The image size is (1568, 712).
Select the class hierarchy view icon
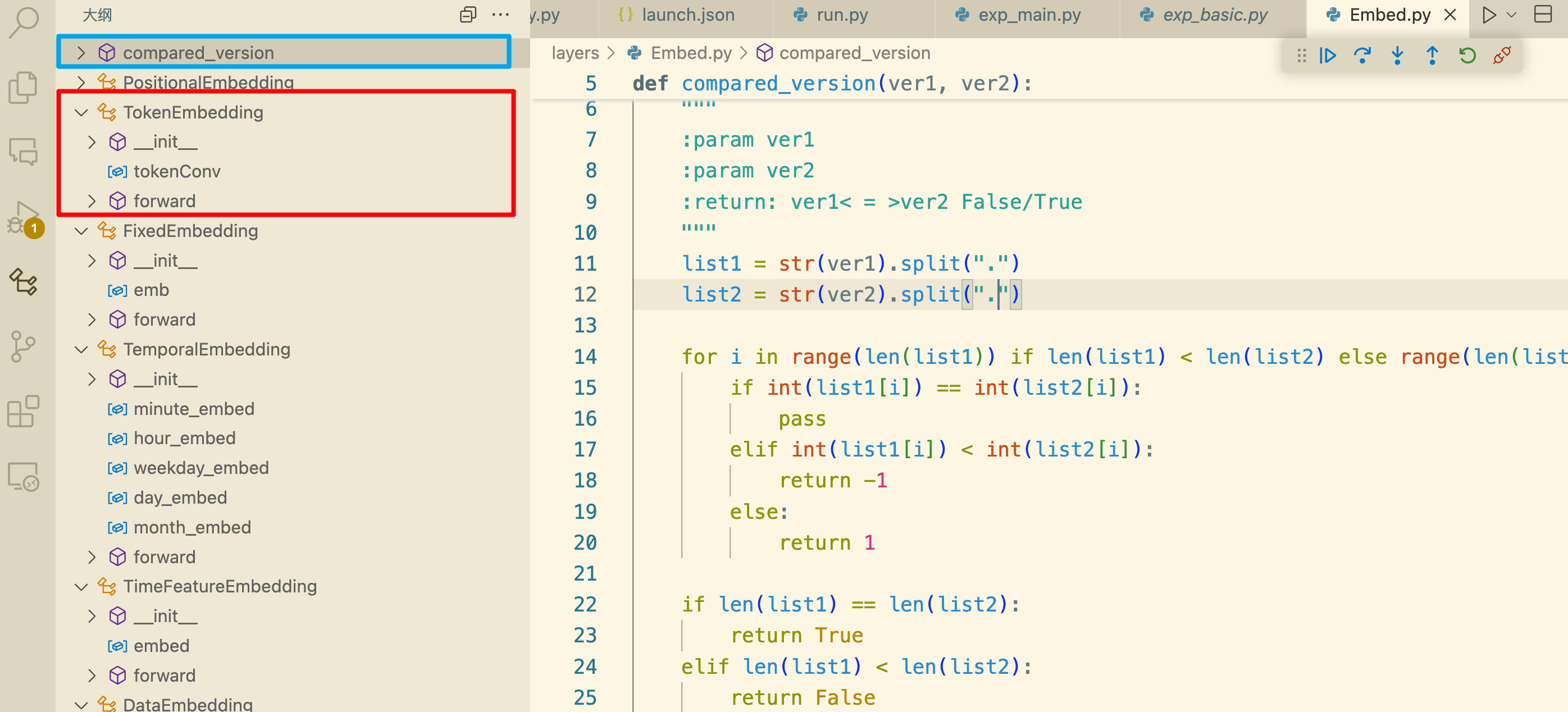[x=24, y=282]
